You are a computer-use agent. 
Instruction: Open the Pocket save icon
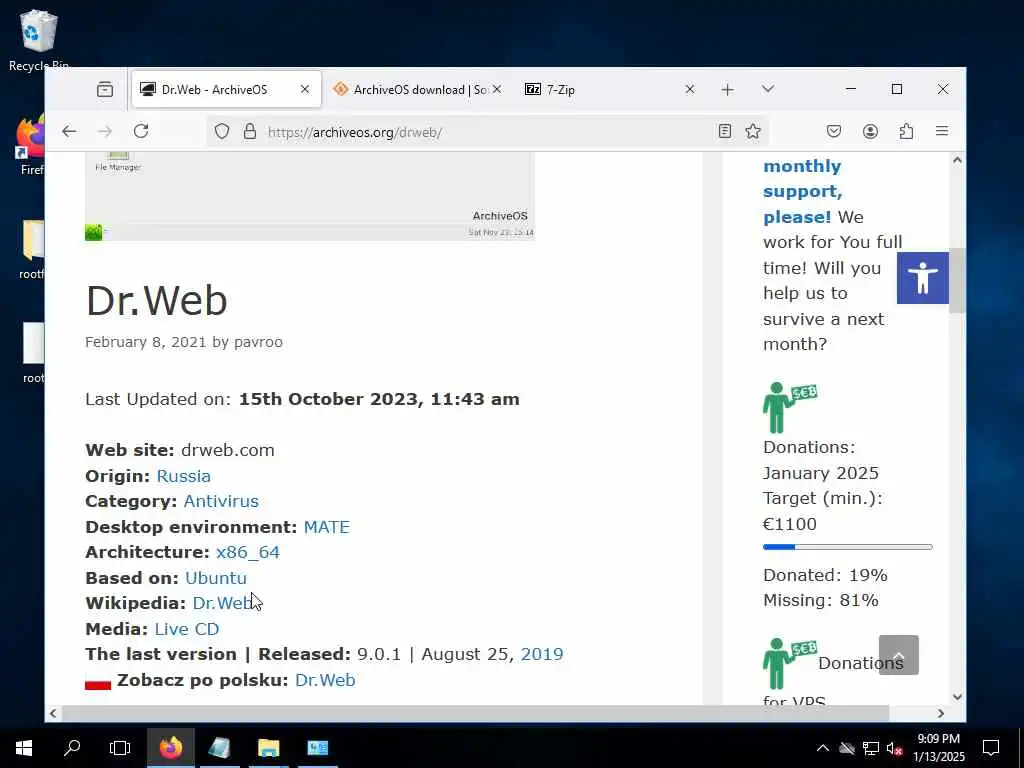[834, 131]
